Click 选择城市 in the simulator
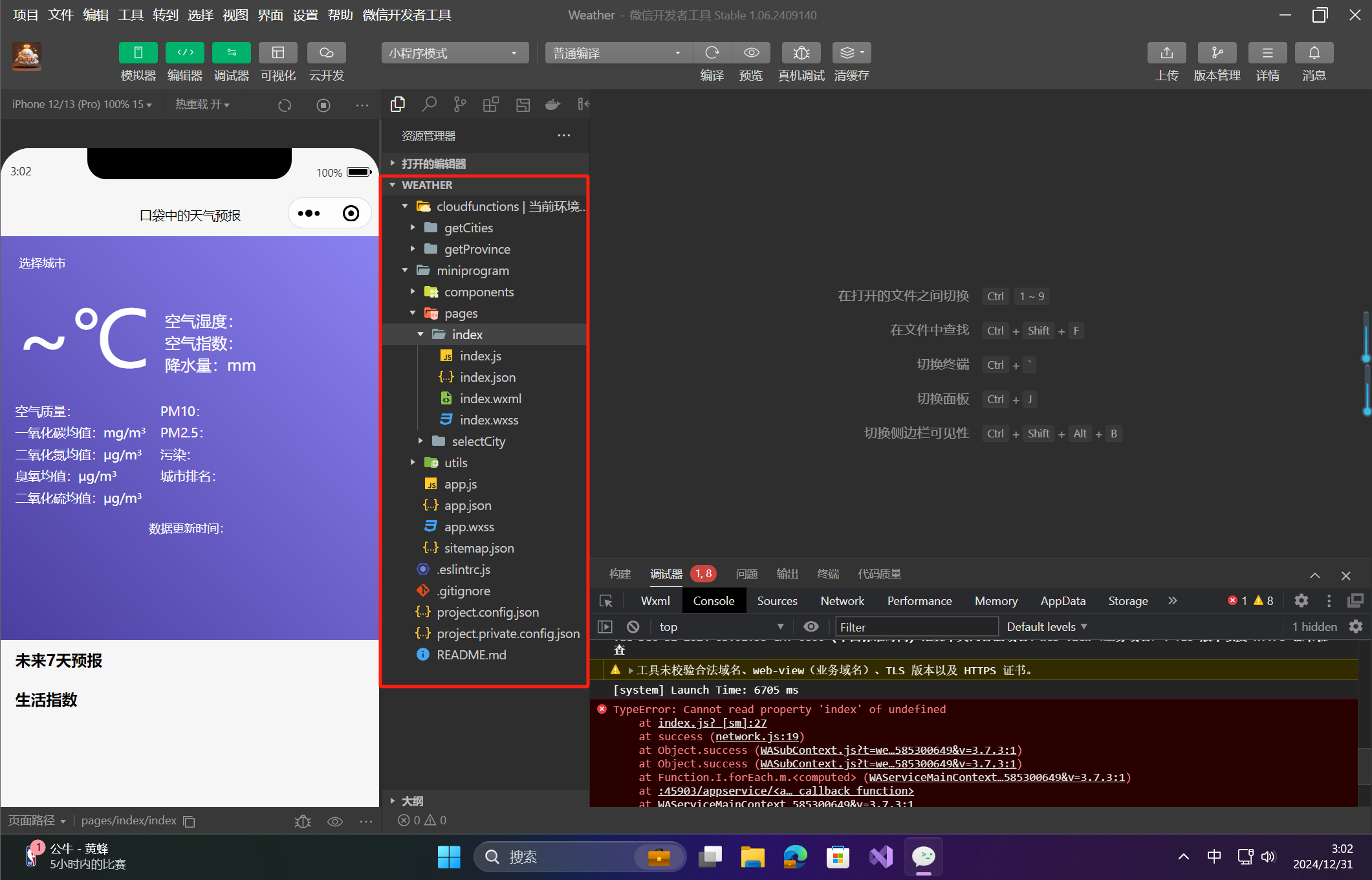The image size is (1372, 880). [42, 263]
